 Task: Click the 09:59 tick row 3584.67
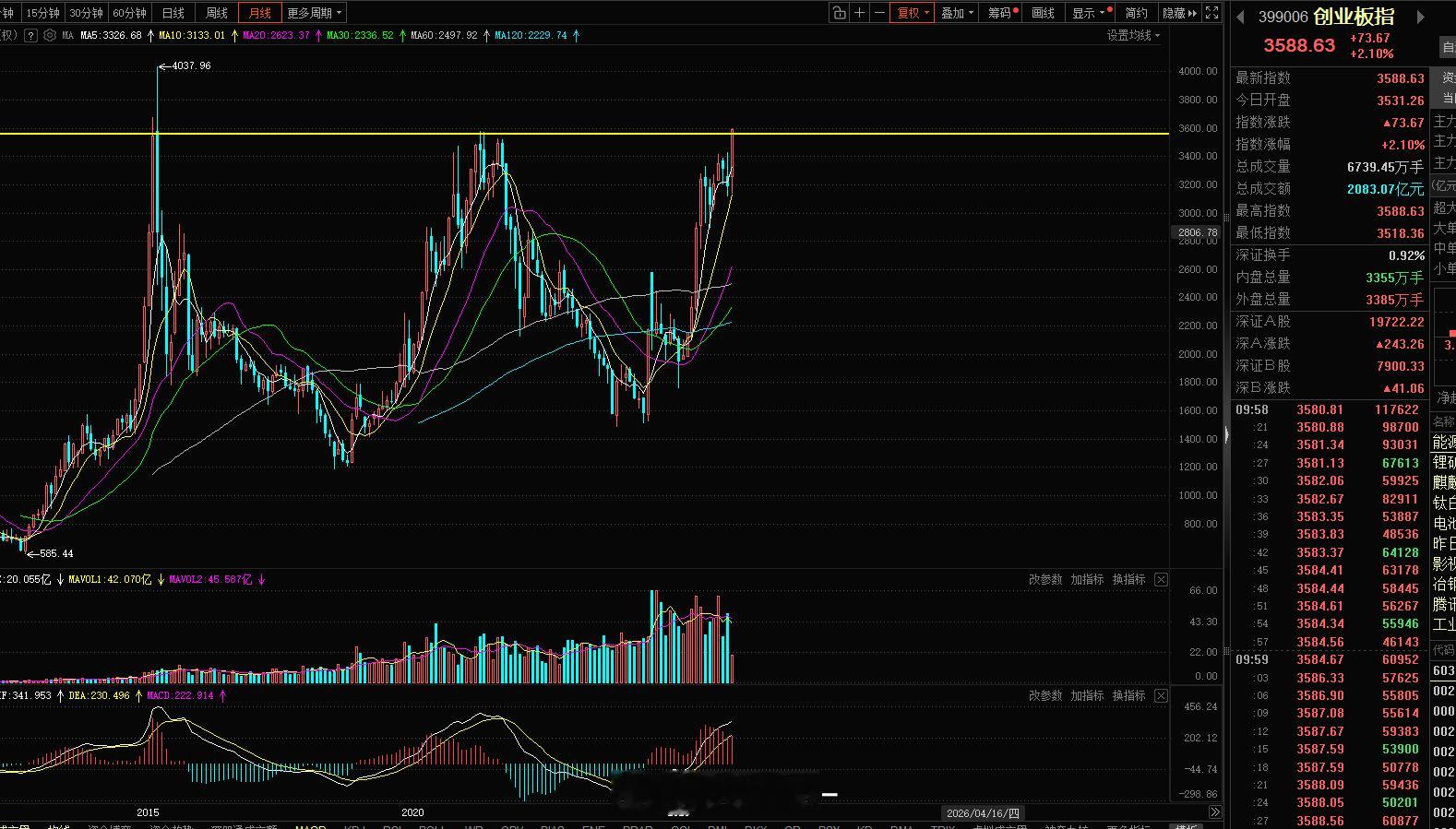[1328, 659]
